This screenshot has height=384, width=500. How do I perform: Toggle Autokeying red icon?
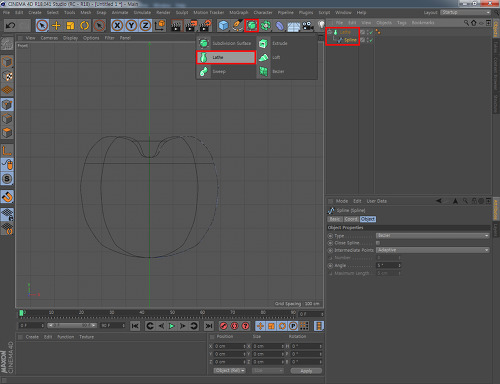(234, 326)
